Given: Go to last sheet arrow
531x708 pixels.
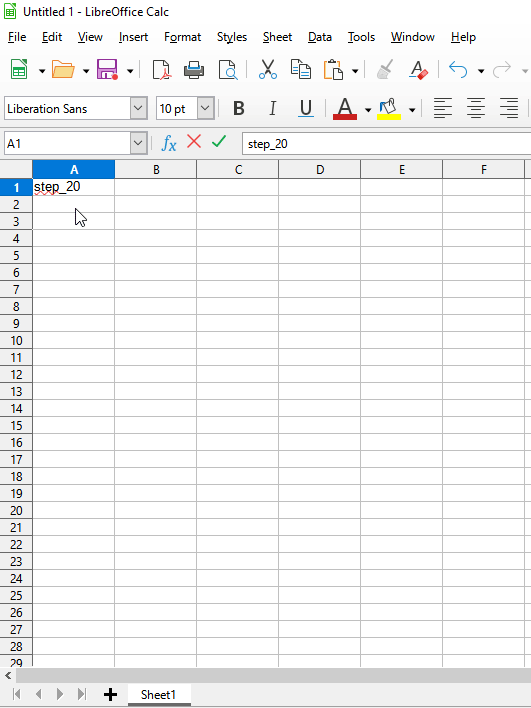Looking at the screenshot, I should pyautogui.click(x=82, y=694).
